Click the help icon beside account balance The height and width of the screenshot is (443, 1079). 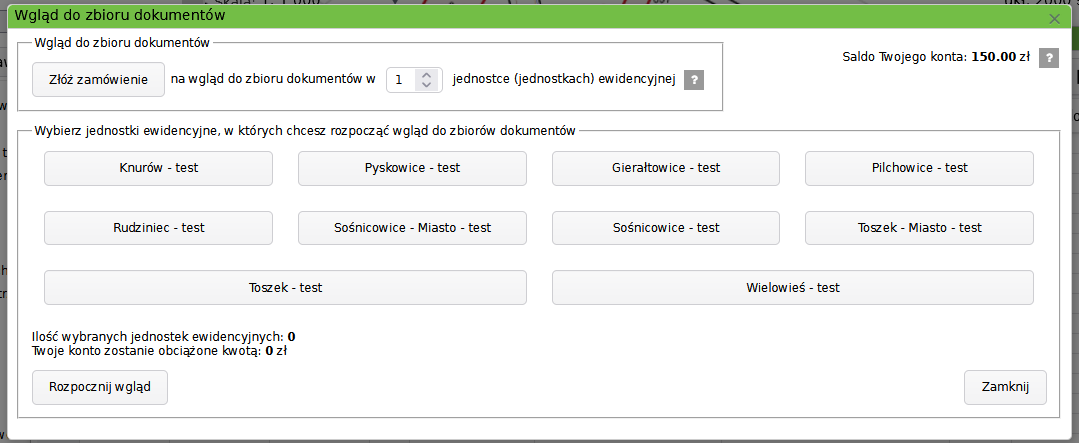[1048, 58]
